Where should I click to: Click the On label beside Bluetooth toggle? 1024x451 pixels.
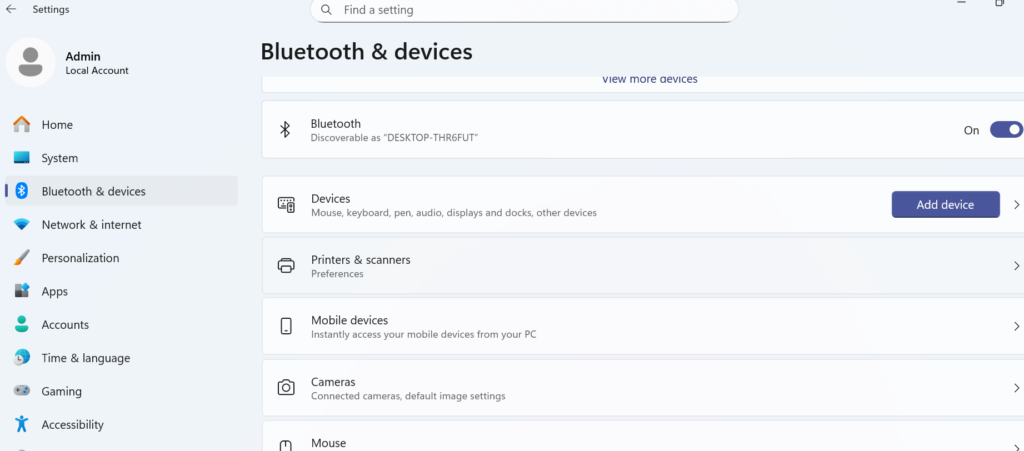click(x=971, y=130)
